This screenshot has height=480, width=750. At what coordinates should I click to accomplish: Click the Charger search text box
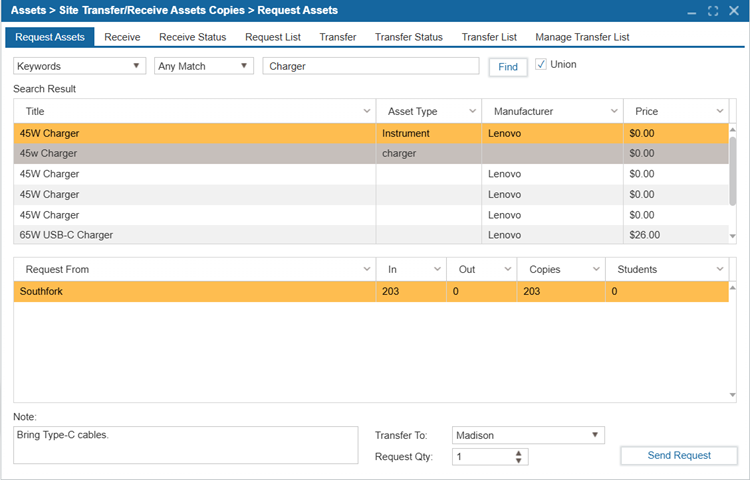[x=371, y=66]
